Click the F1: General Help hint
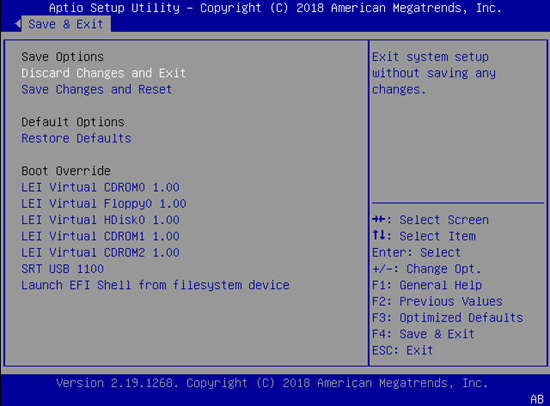Image resolution: width=550 pixels, height=406 pixels. [x=427, y=285]
